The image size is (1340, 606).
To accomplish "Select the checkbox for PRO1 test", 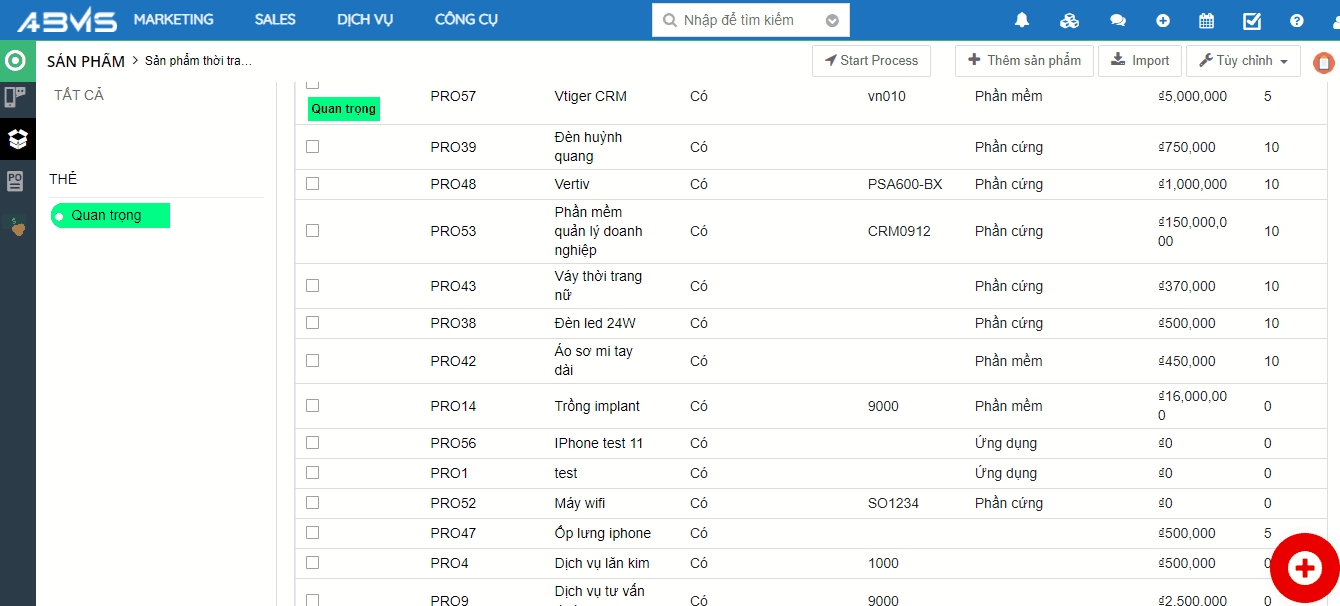I will (312, 472).
